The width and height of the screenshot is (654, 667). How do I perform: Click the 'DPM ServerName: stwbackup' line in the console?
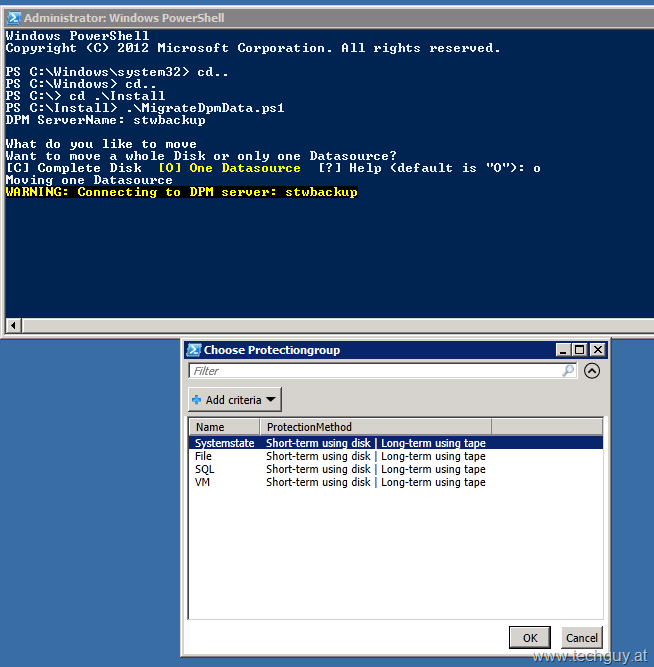106,120
